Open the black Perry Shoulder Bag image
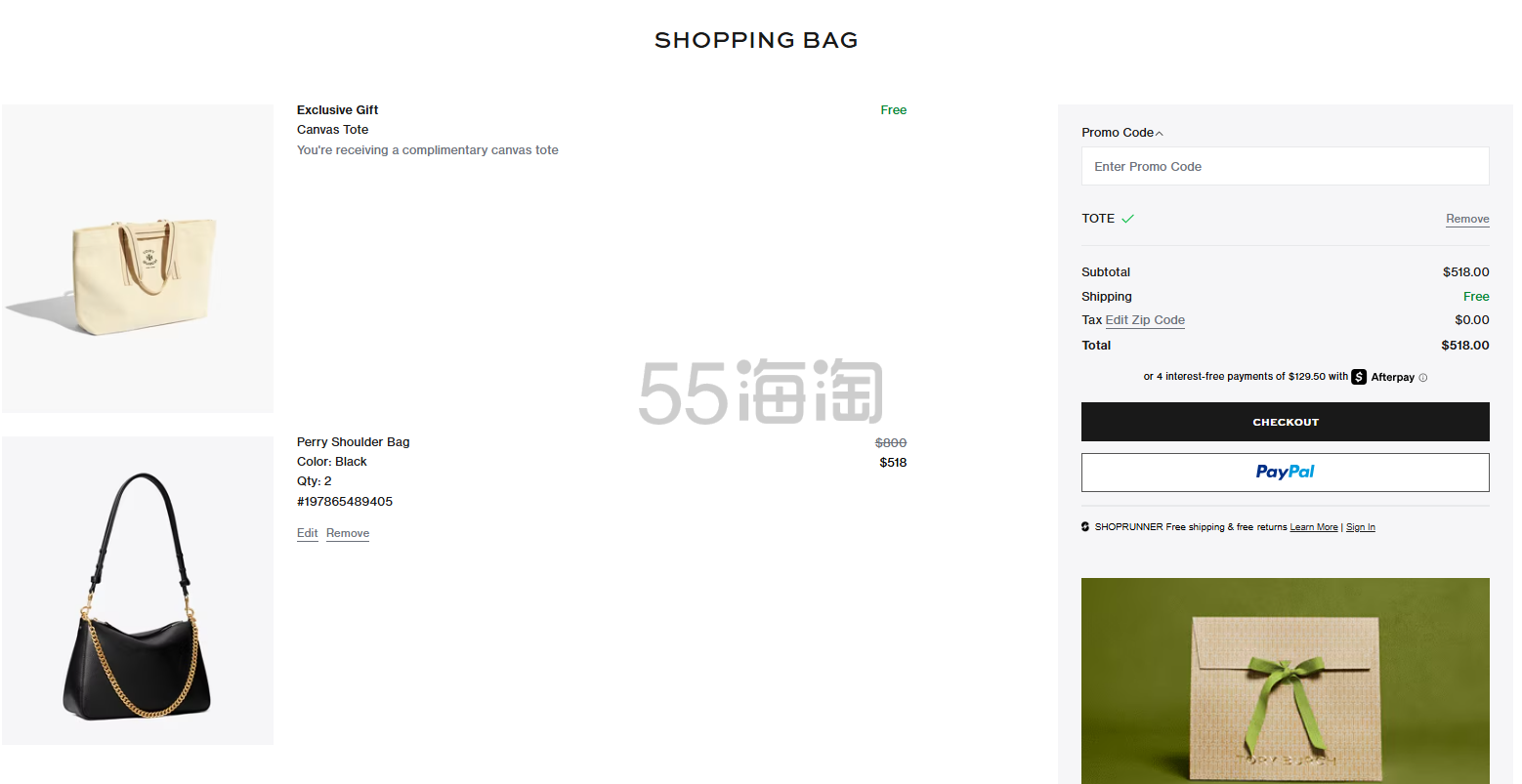1522x784 pixels. click(x=138, y=591)
